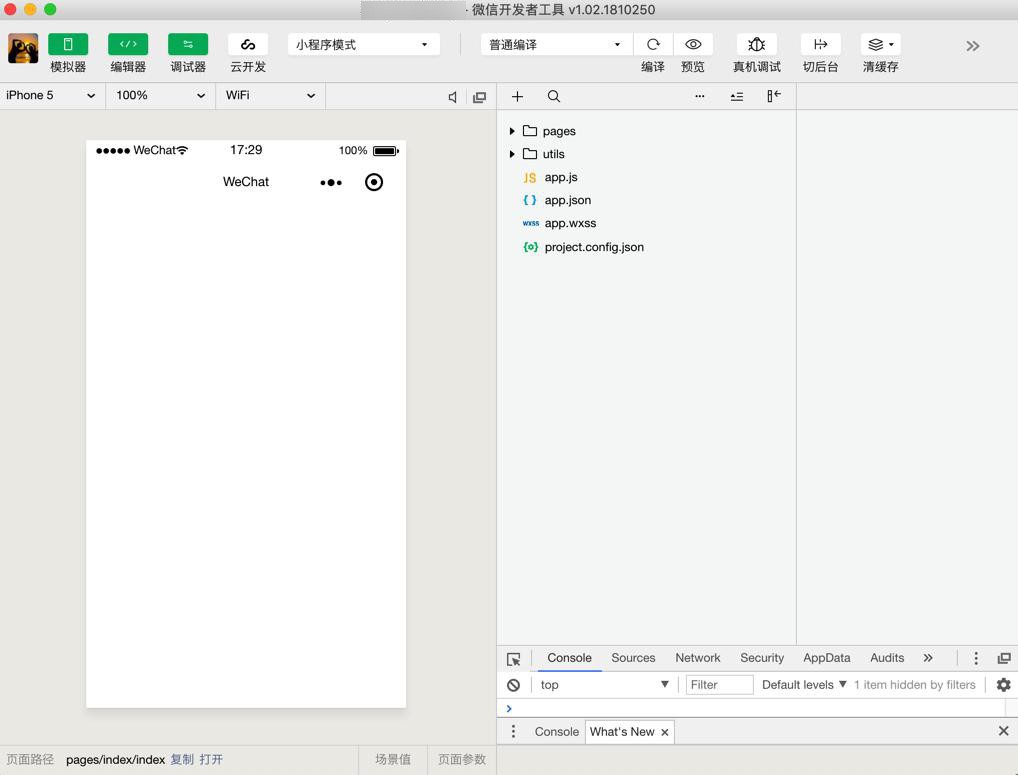The width and height of the screenshot is (1018, 775).
Task: Switch to the Audits tab
Action: click(x=887, y=658)
